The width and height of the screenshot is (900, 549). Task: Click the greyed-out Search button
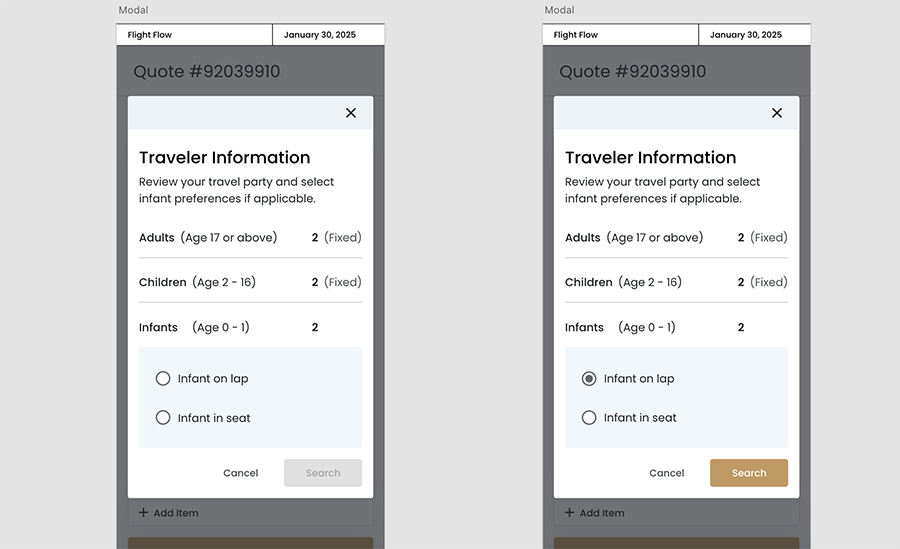323,473
